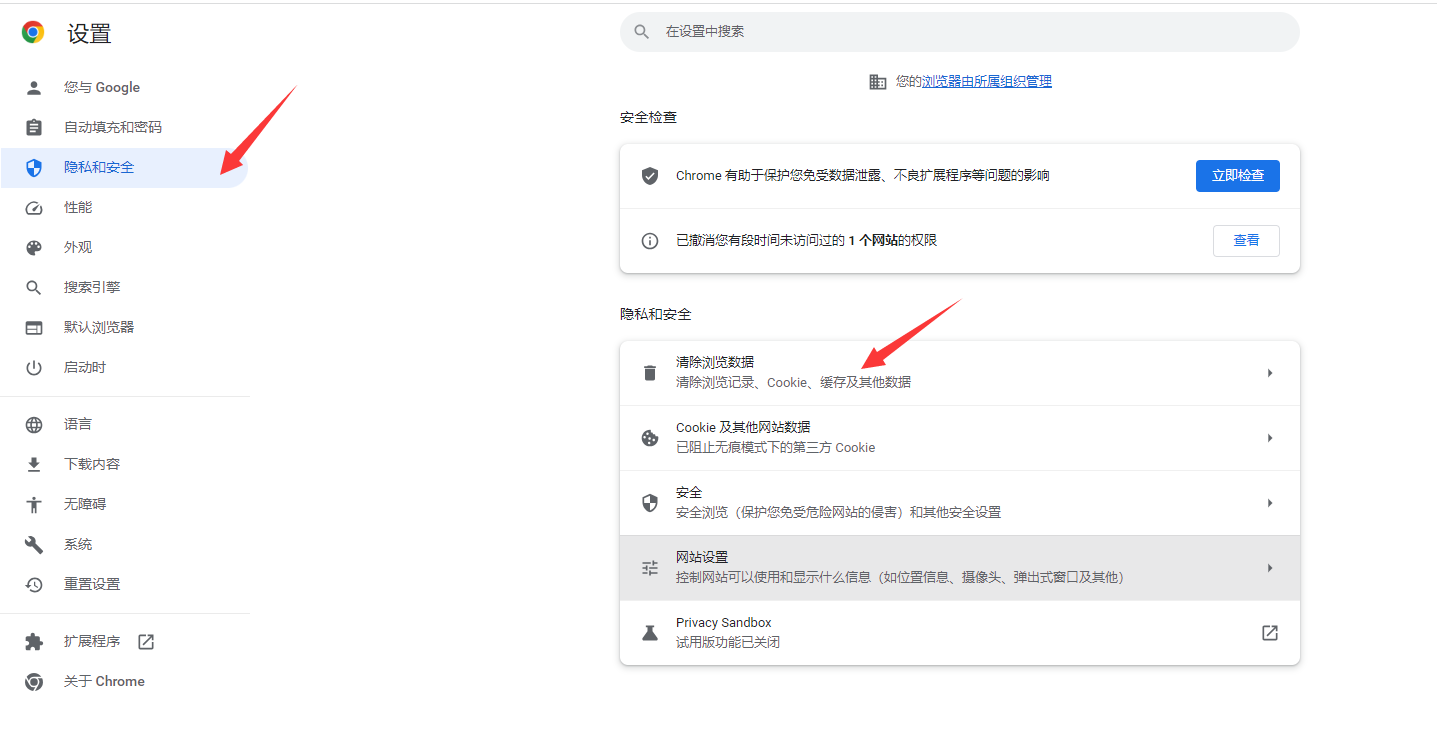
Task: Click the Chrome logo beside 设置 title
Action: coord(33,33)
